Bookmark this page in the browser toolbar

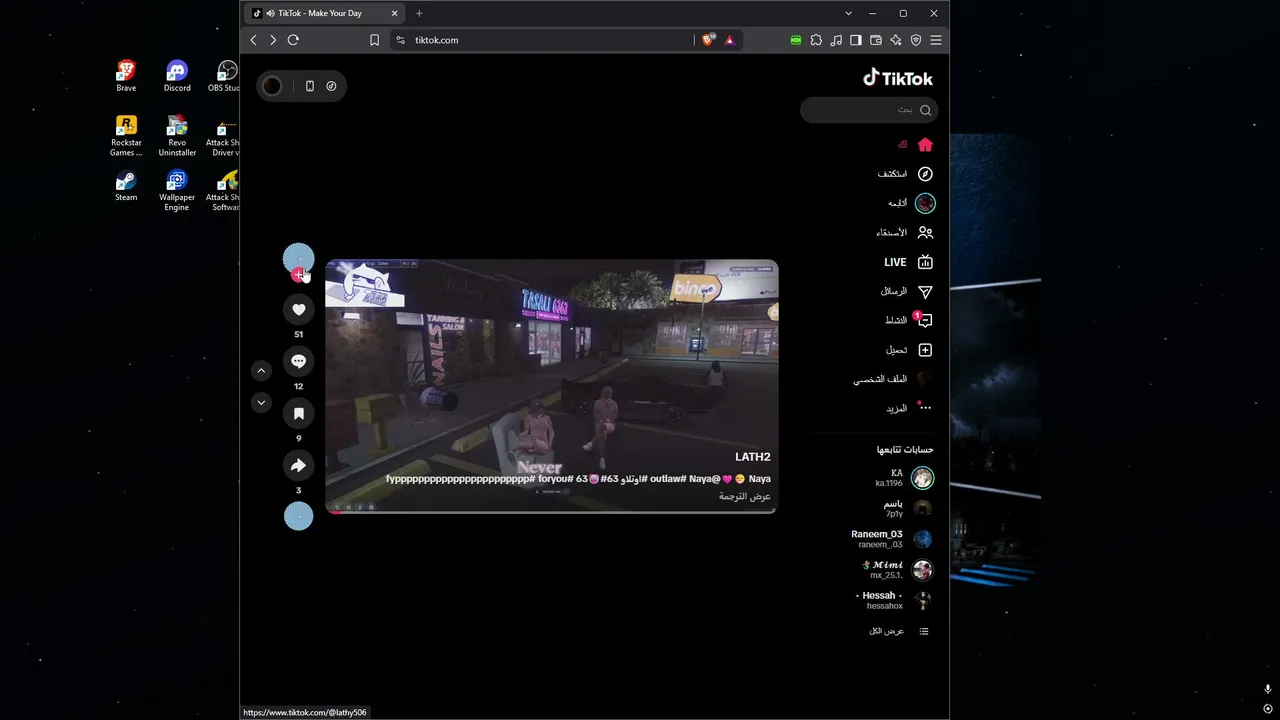(x=374, y=40)
